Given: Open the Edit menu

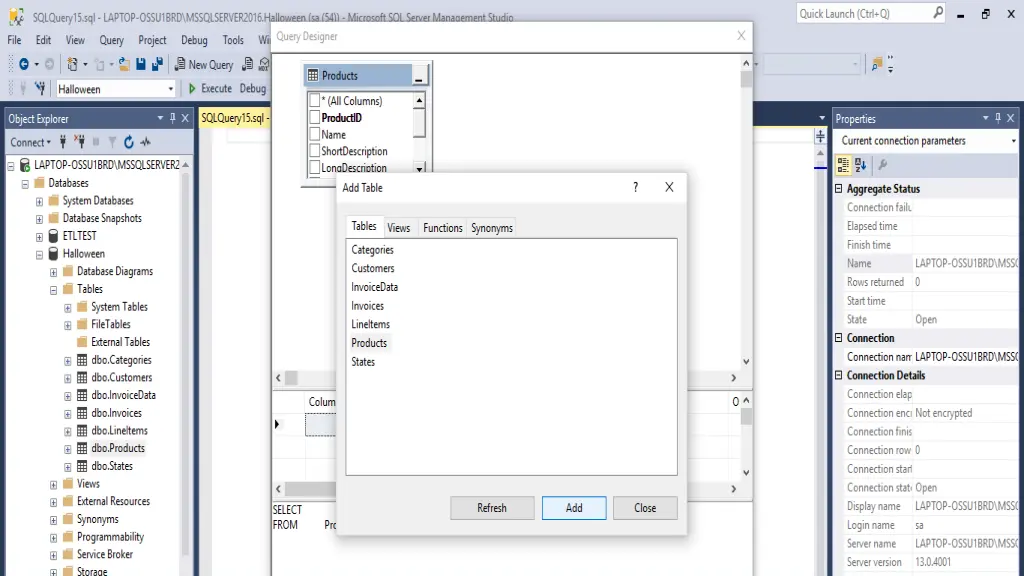Looking at the screenshot, I should [x=43, y=40].
